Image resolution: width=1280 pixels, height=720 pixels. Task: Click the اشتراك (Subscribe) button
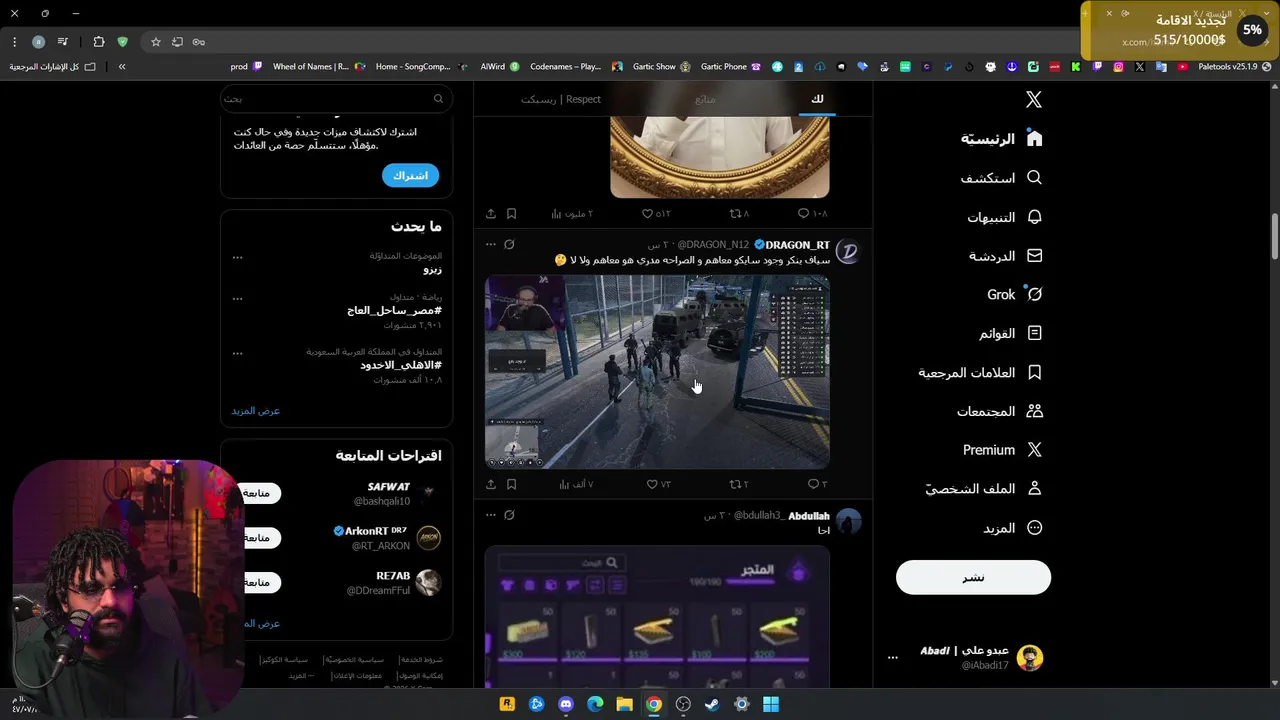tap(410, 175)
